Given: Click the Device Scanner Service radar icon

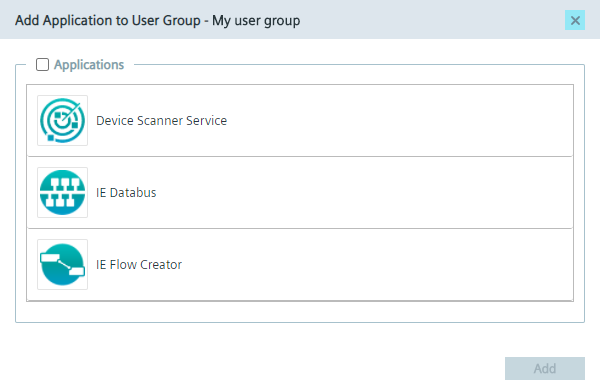Looking at the screenshot, I should pyautogui.click(x=62, y=121).
